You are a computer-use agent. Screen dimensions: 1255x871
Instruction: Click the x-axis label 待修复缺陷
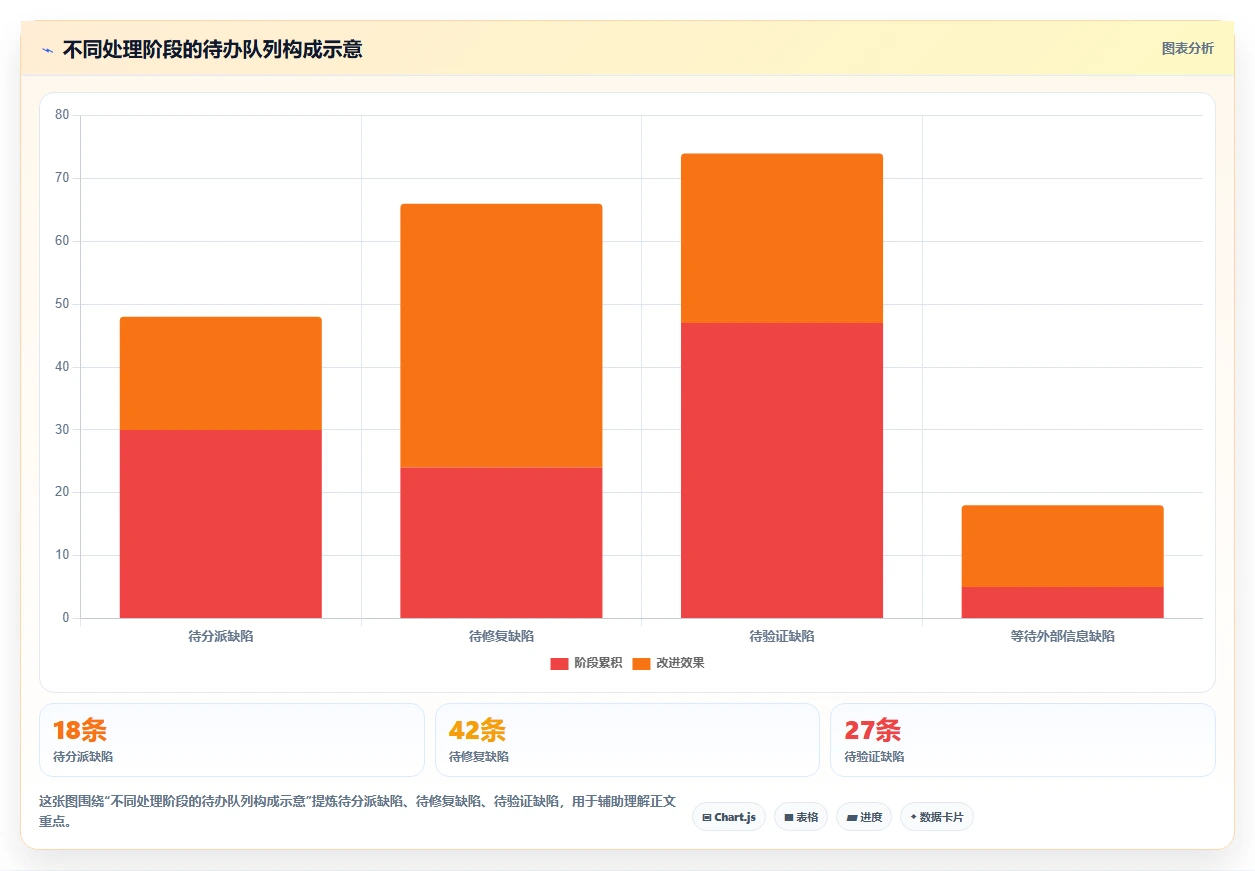pyautogui.click(x=501, y=636)
